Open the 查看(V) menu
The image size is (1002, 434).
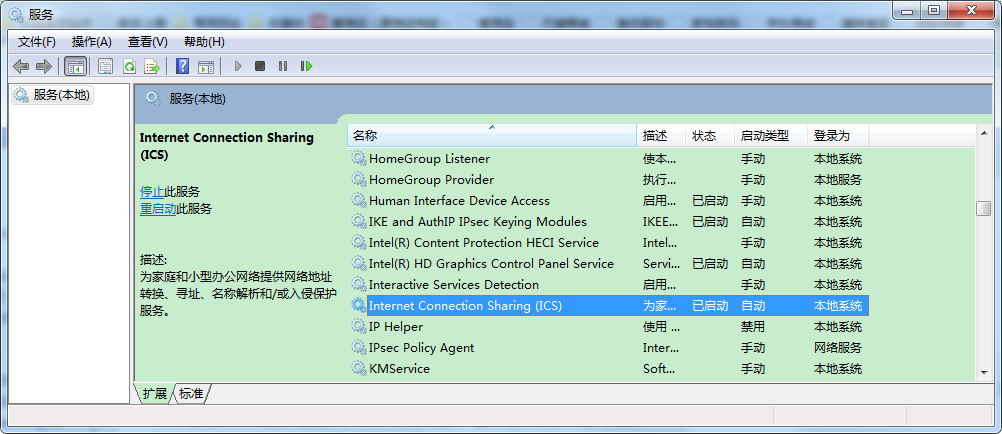coord(148,42)
